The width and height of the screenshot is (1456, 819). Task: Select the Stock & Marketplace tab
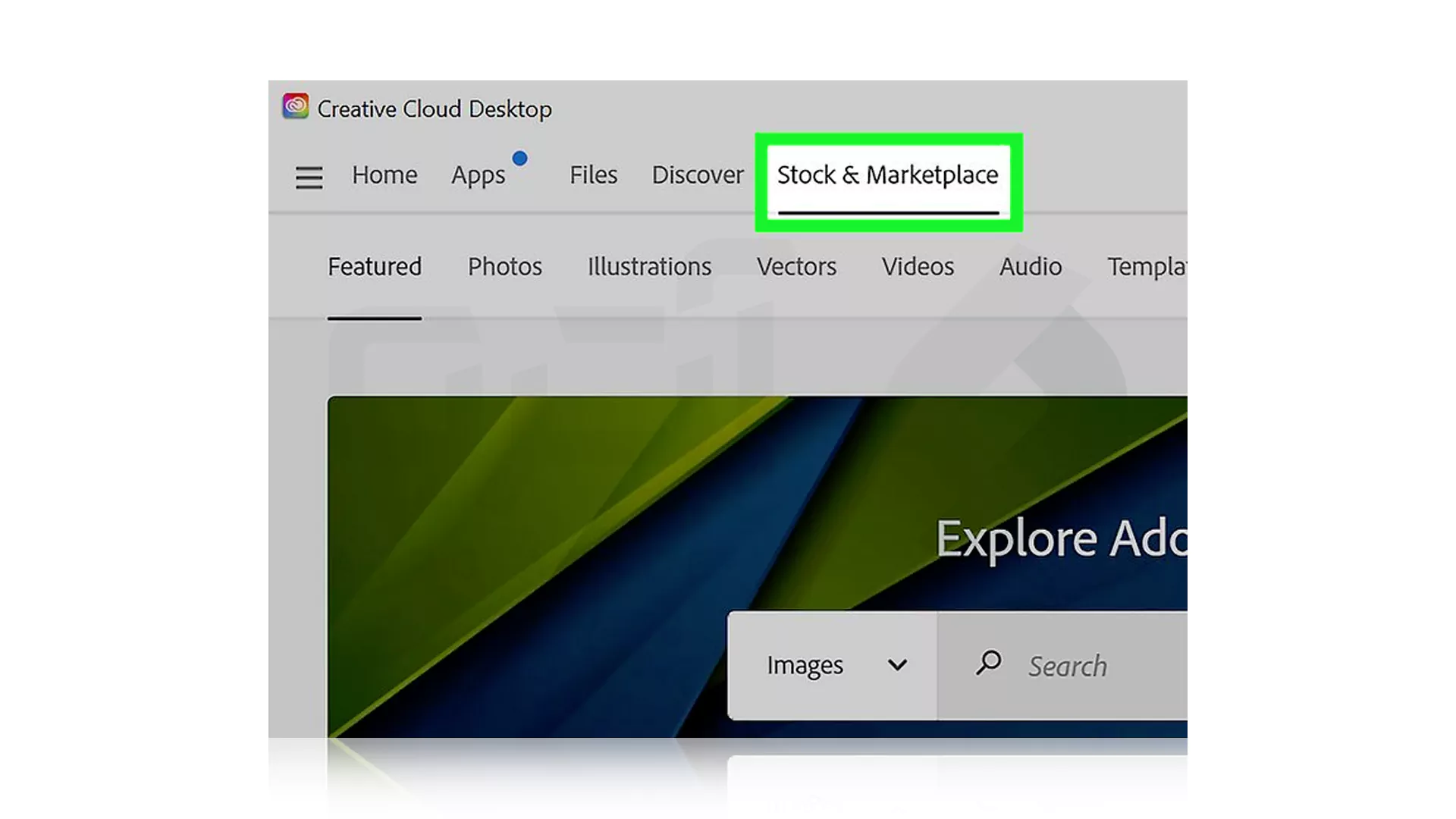point(888,176)
